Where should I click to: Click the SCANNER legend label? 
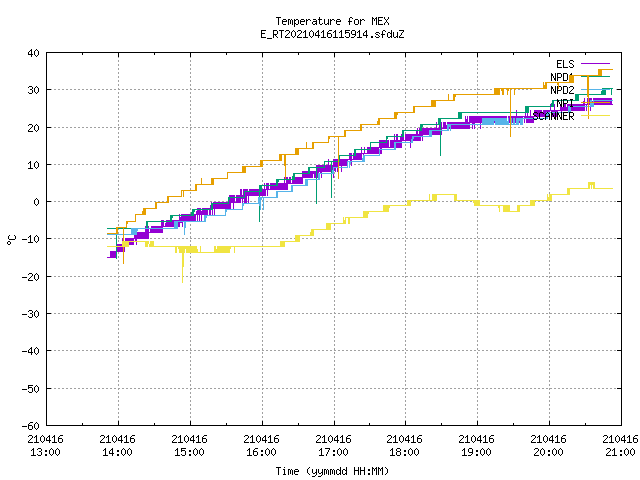pos(553,116)
